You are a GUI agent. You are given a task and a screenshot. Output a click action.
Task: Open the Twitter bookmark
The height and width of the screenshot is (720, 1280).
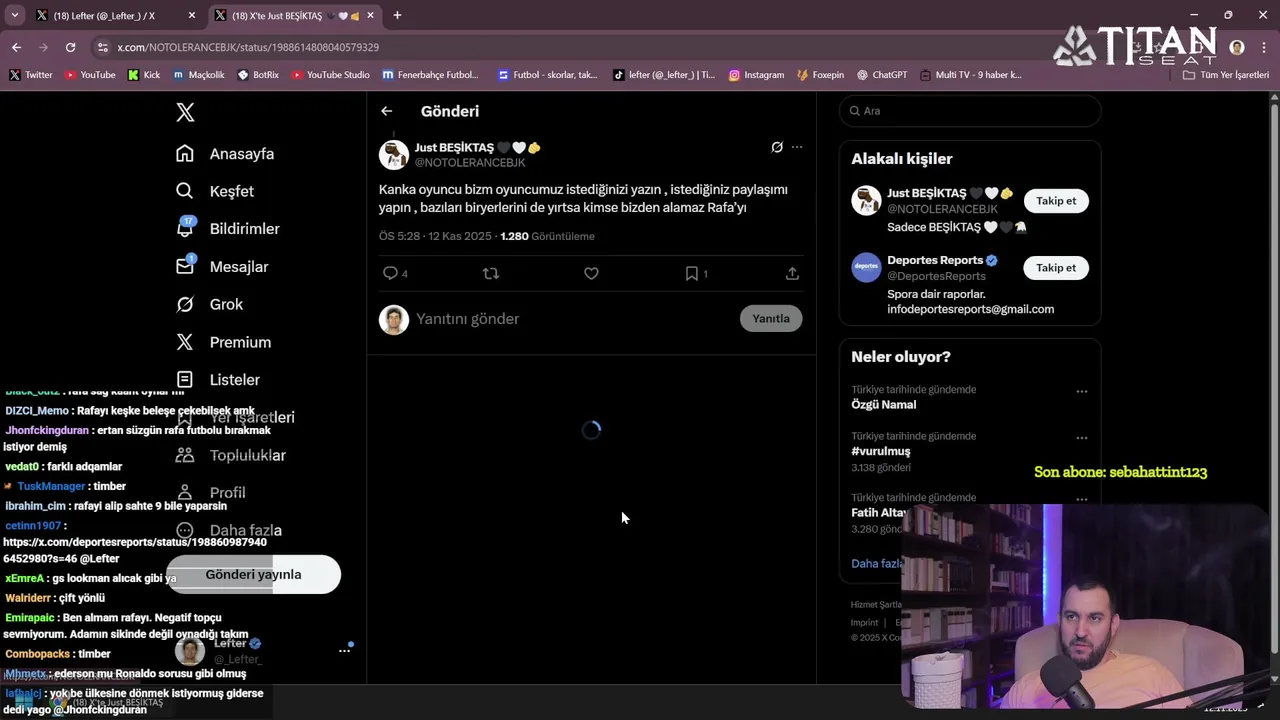[31, 75]
